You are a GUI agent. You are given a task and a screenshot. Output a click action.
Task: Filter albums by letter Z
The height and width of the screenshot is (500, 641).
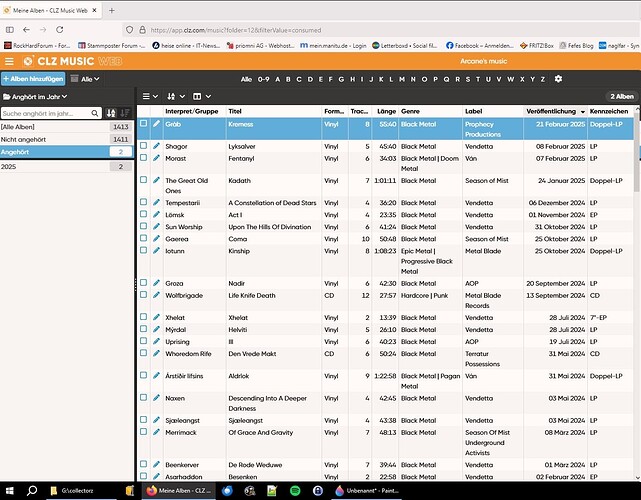pyautogui.click(x=543, y=79)
